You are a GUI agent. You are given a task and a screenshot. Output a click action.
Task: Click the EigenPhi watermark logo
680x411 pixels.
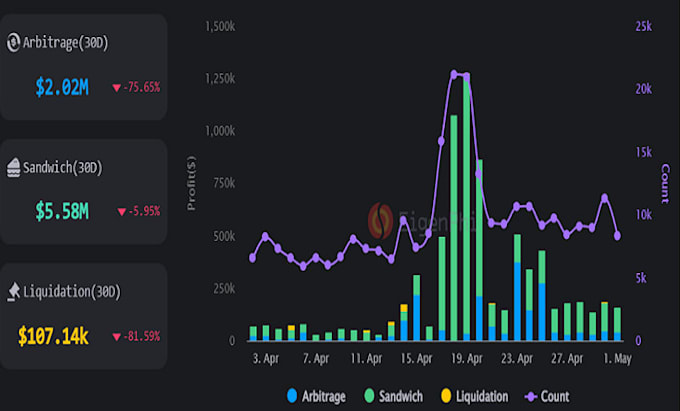pos(381,220)
